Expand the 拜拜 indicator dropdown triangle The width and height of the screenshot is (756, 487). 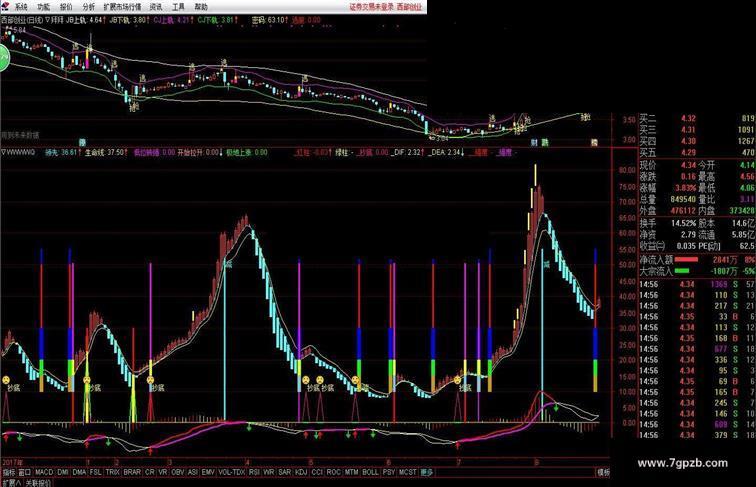[47, 20]
